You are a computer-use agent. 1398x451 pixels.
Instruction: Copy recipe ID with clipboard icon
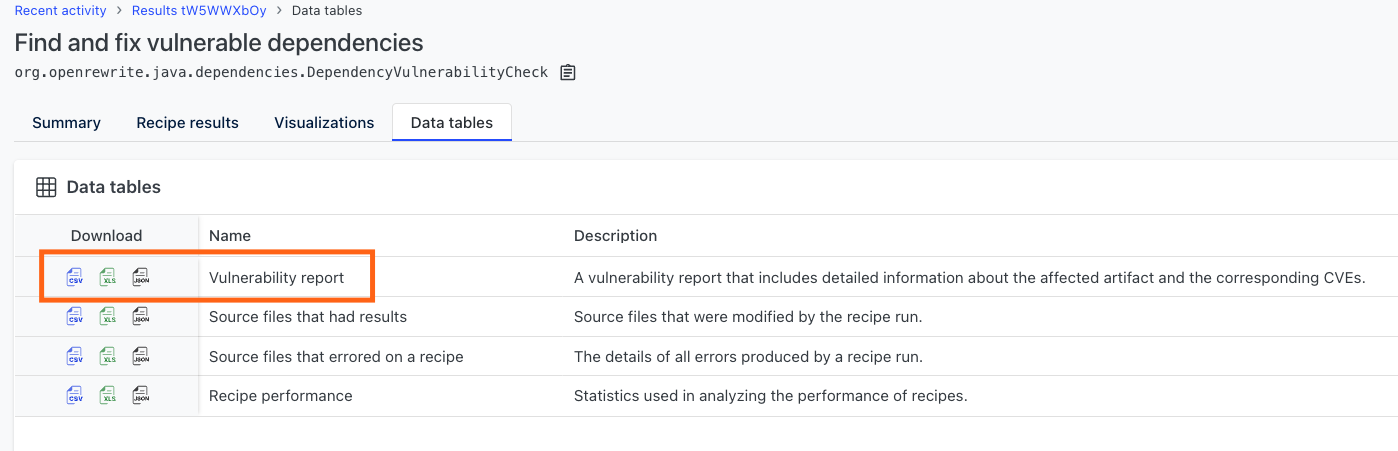click(568, 72)
